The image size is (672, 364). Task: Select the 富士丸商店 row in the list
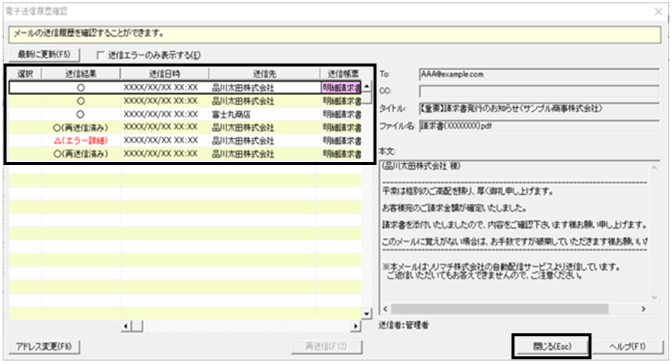click(185, 114)
